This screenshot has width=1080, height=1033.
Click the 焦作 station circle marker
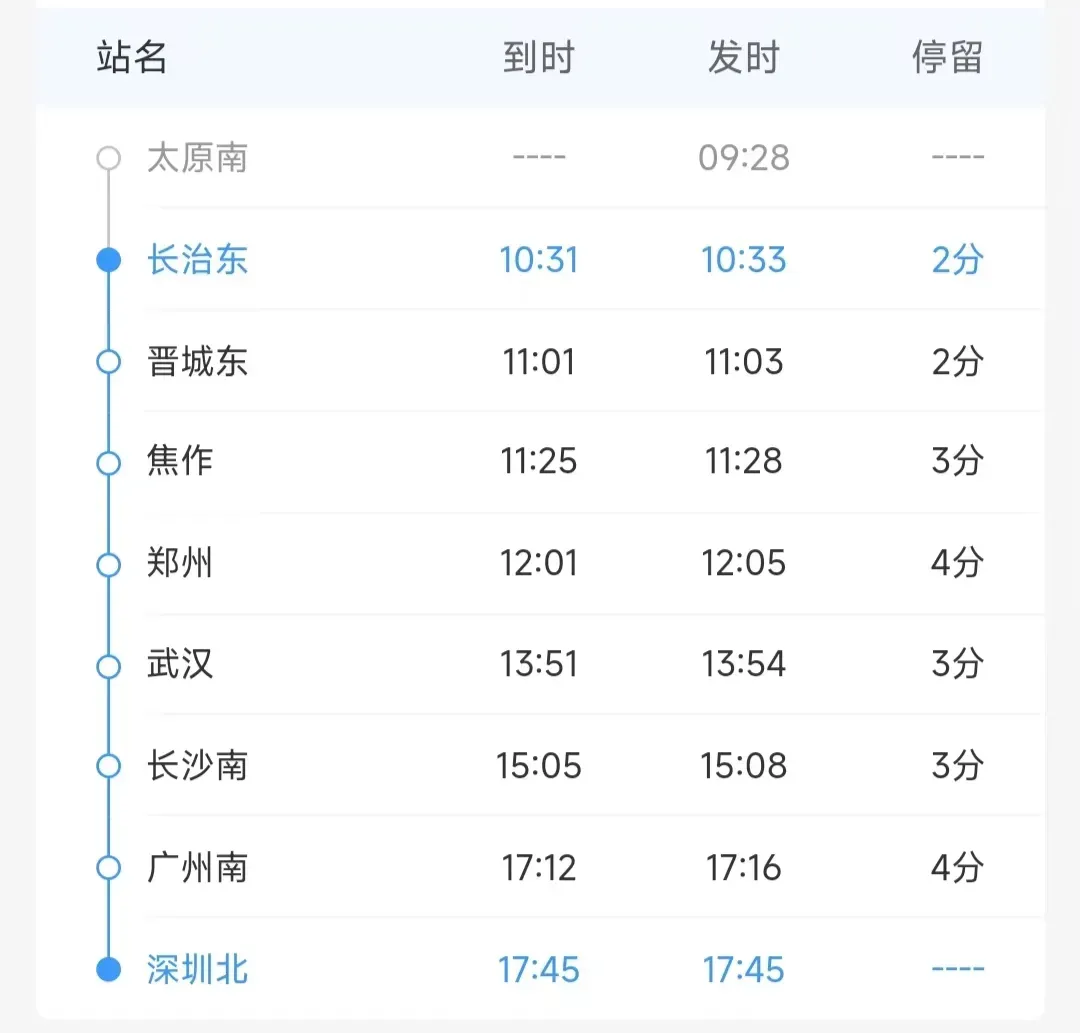(108, 463)
